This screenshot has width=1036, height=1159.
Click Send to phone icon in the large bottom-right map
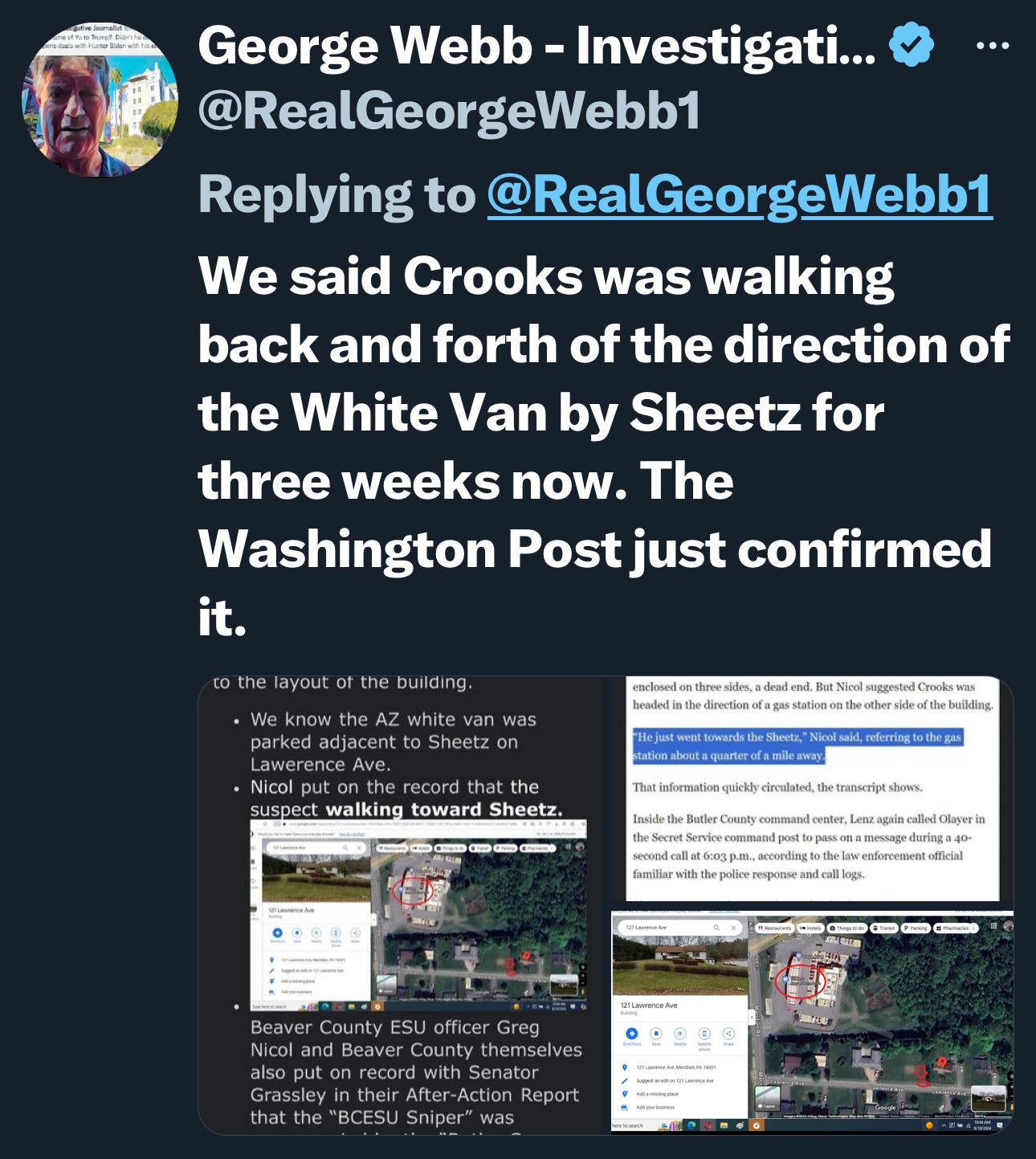[704, 1034]
